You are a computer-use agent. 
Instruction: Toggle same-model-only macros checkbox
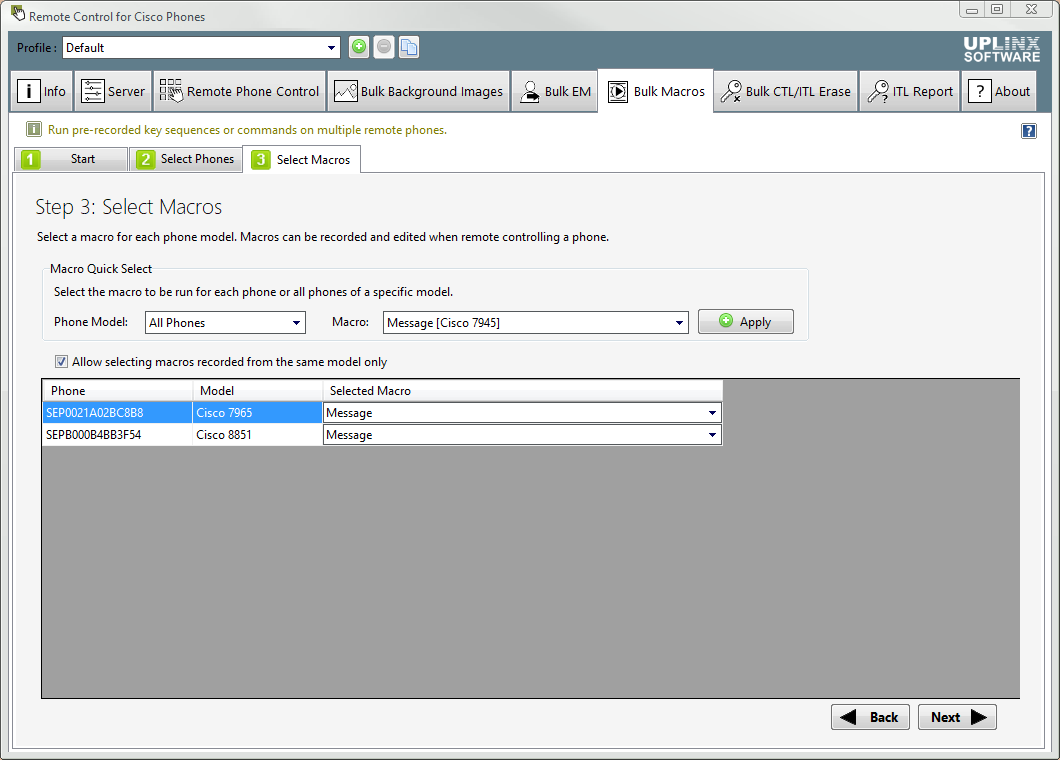point(62,362)
